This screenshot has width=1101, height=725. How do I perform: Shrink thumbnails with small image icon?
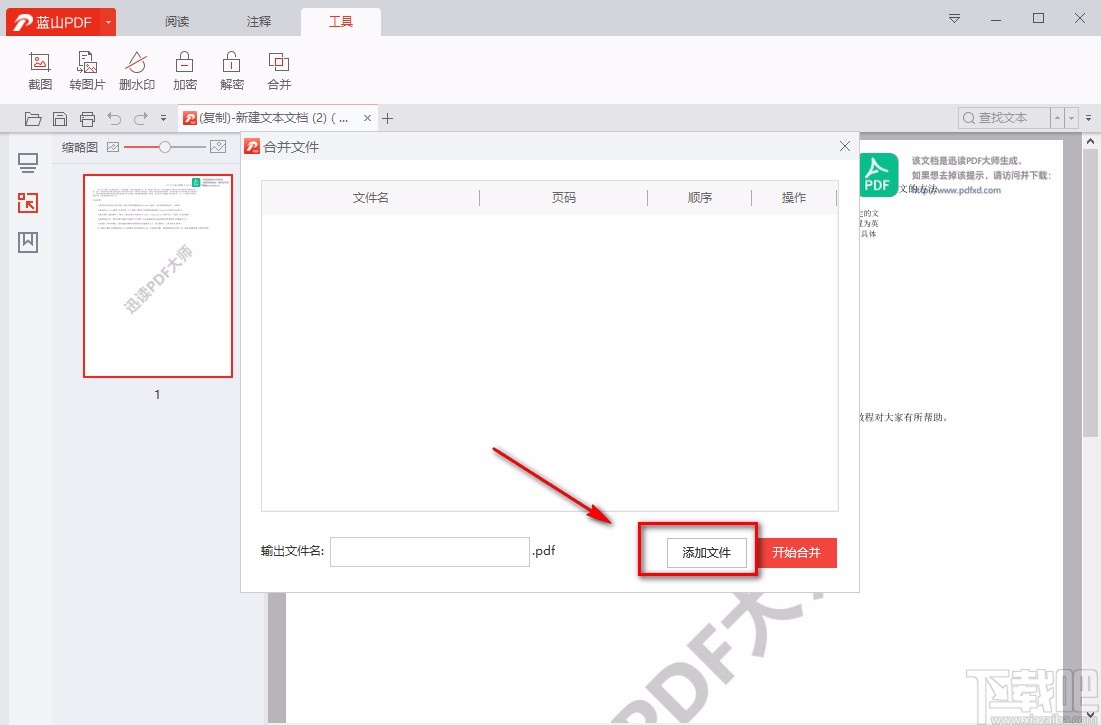[x=113, y=147]
